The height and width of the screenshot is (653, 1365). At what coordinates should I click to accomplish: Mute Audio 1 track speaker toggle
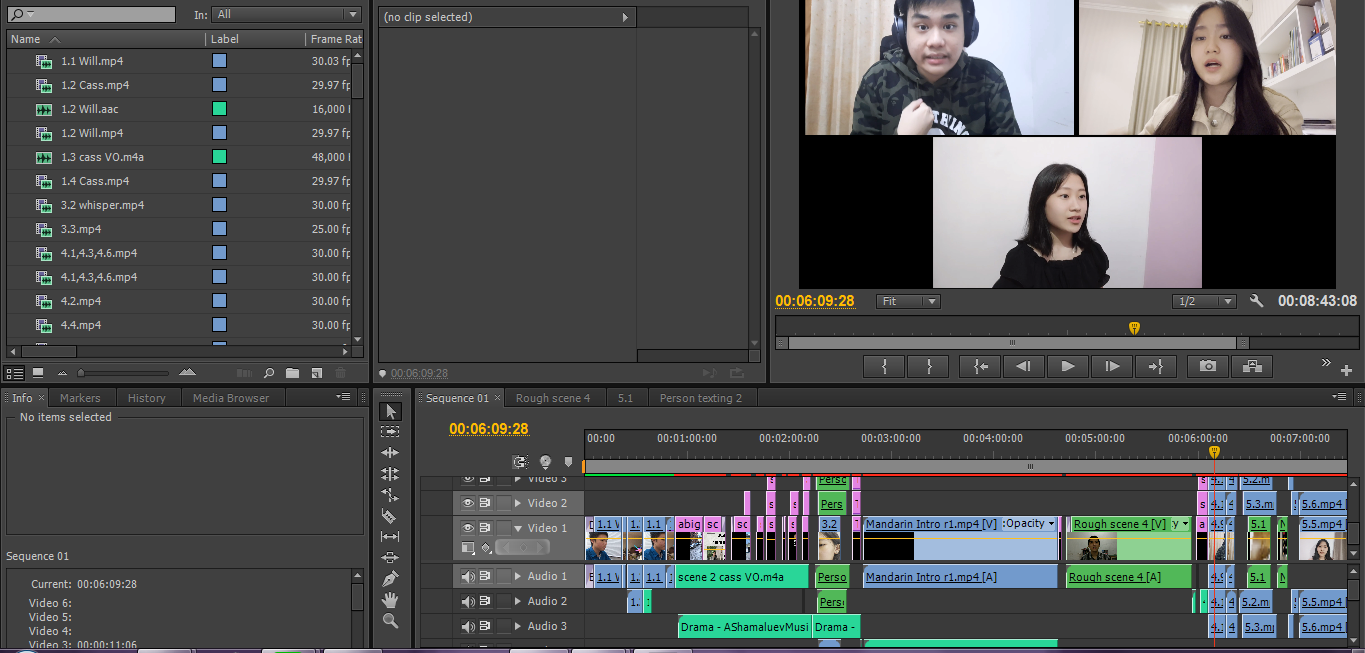[467, 576]
